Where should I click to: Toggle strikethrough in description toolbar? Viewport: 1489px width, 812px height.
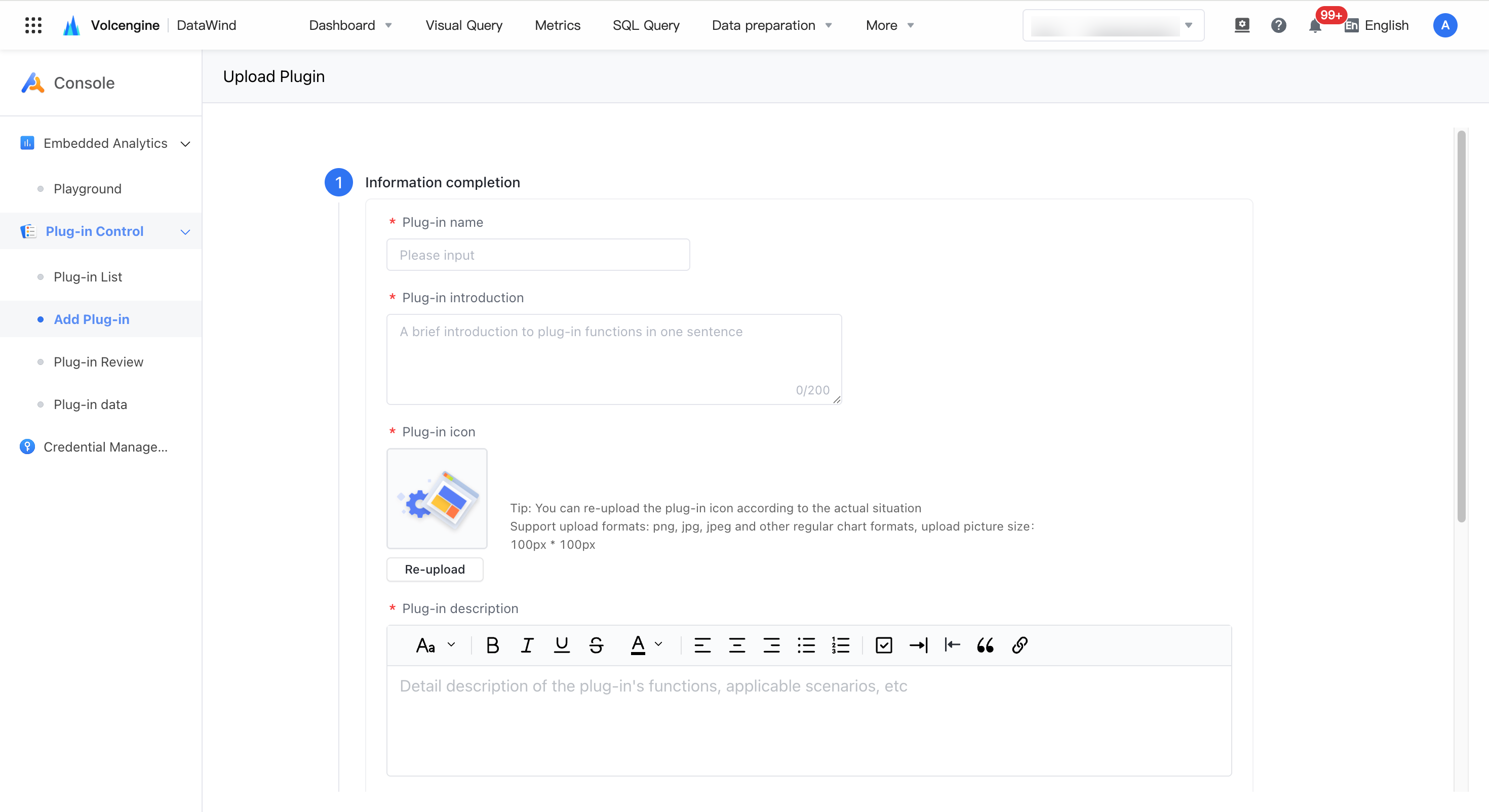click(x=596, y=645)
